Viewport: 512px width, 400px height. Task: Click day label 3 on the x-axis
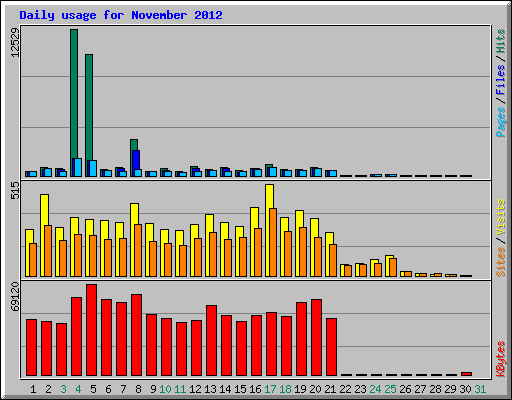[x=63, y=389]
